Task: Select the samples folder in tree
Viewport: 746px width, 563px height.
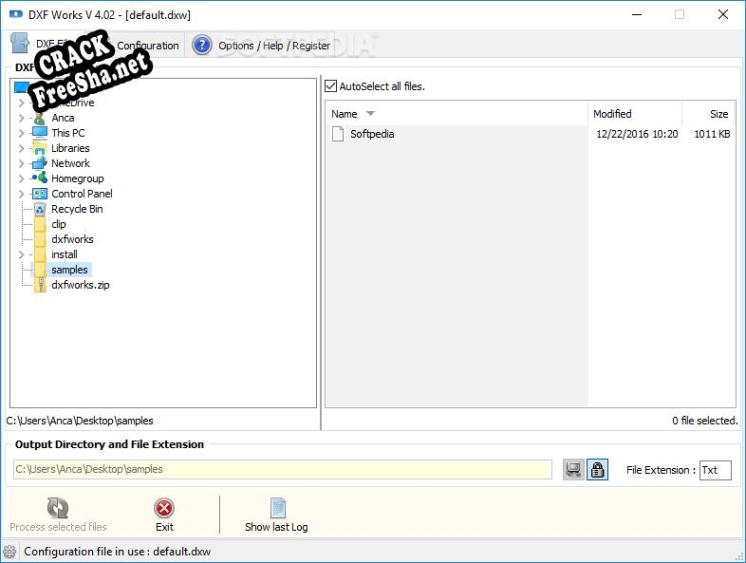Action: click(x=69, y=270)
